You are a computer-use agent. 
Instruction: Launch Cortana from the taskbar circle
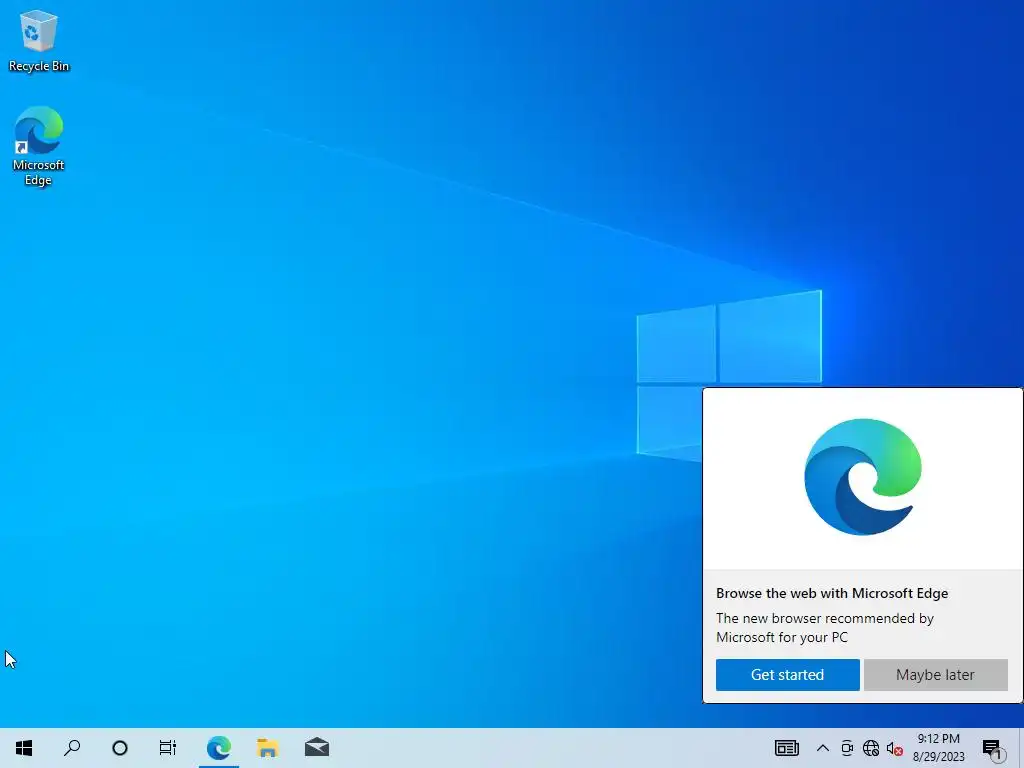click(x=120, y=748)
